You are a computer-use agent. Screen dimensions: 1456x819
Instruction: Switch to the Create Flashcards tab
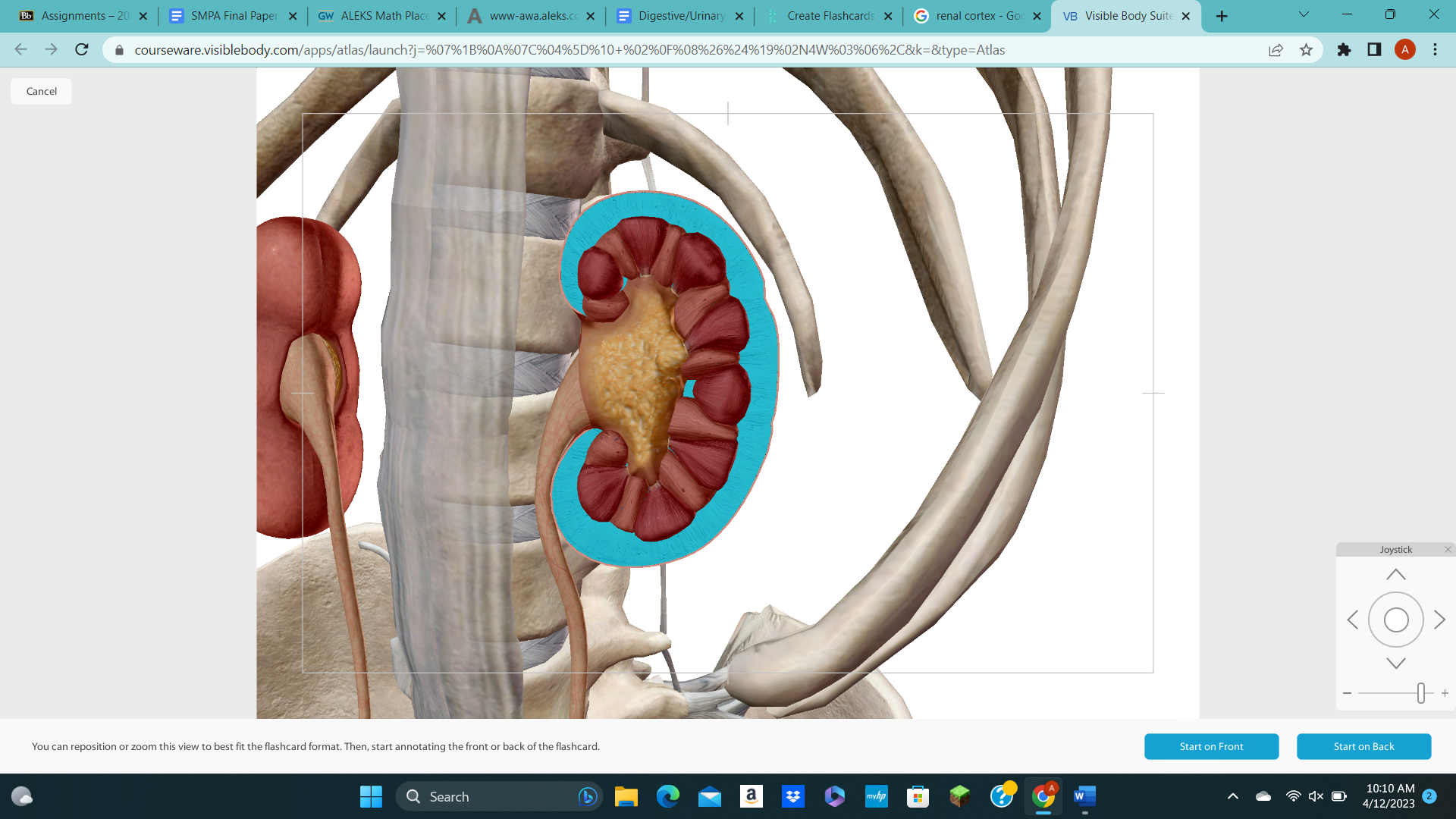coord(827,15)
